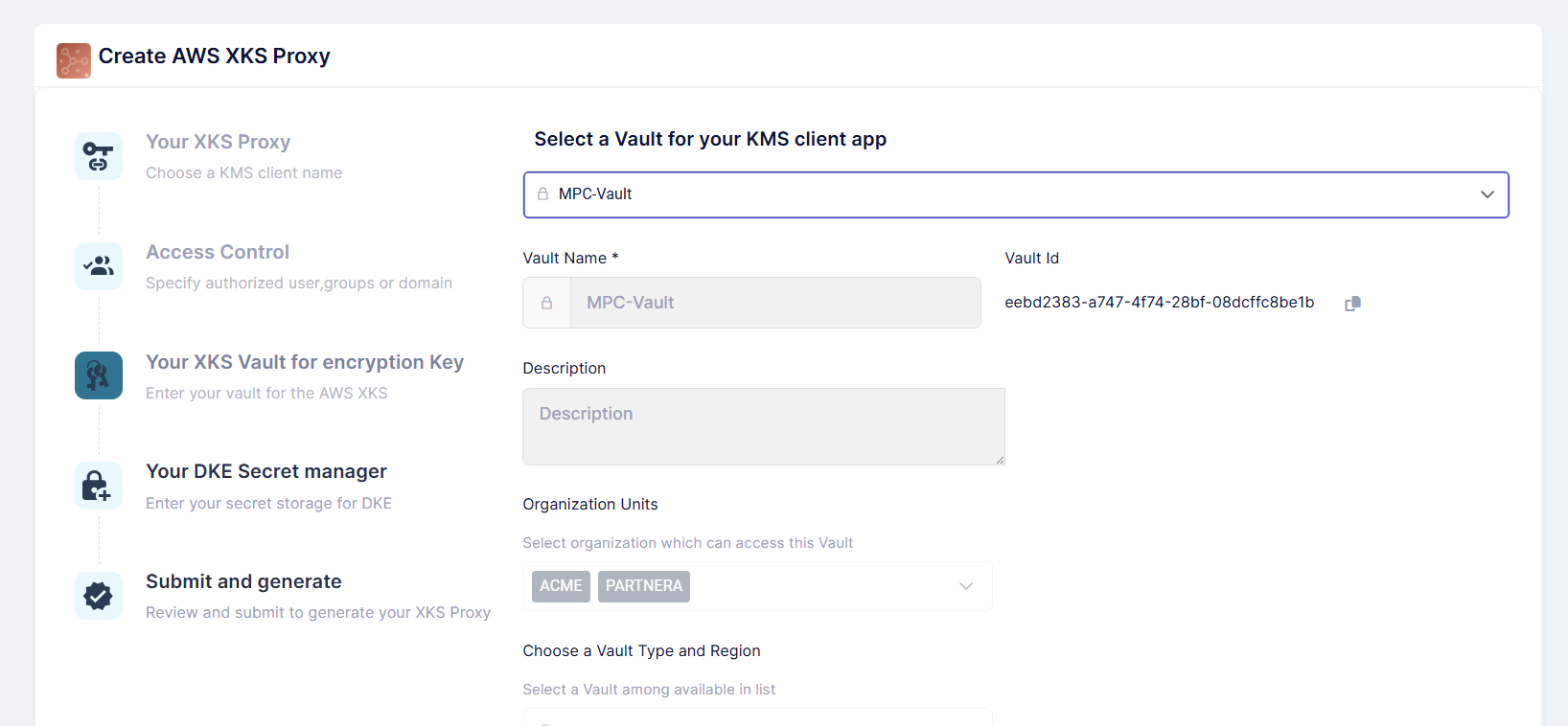Open the MPC-Vault selection dropdown

coord(1016,194)
